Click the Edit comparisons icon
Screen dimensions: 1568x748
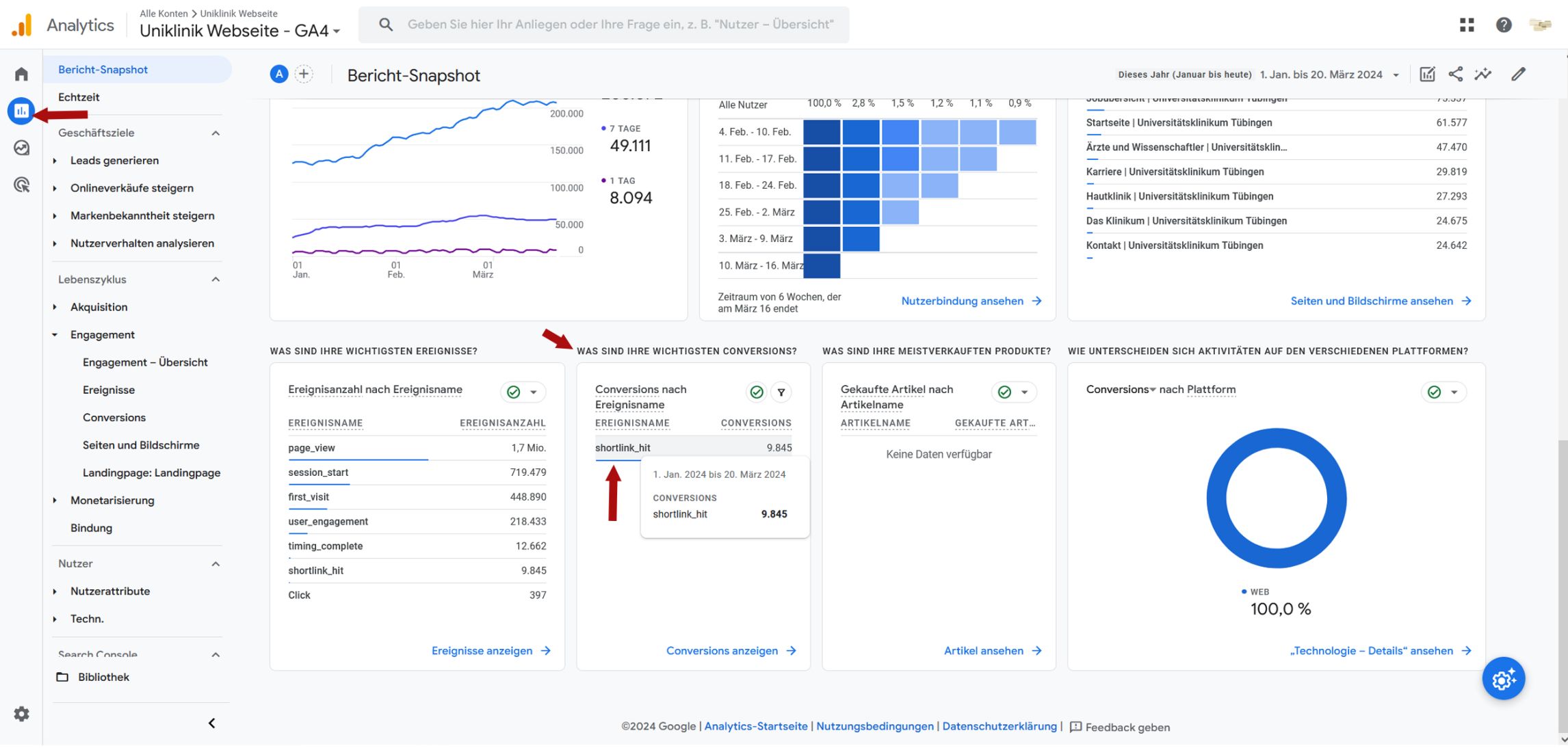[1427, 75]
